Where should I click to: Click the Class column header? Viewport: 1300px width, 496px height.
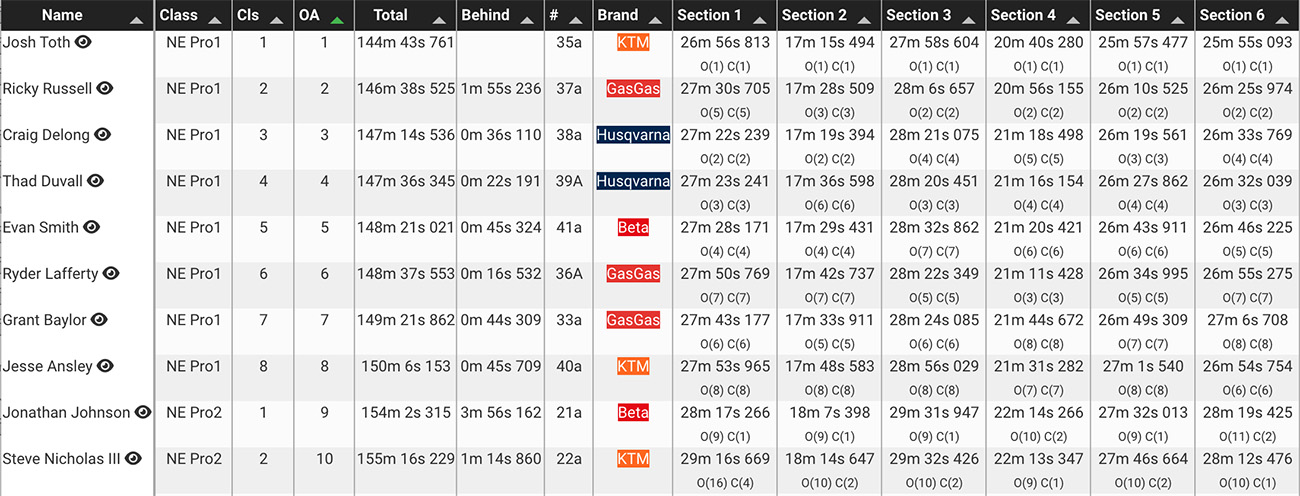coord(178,15)
